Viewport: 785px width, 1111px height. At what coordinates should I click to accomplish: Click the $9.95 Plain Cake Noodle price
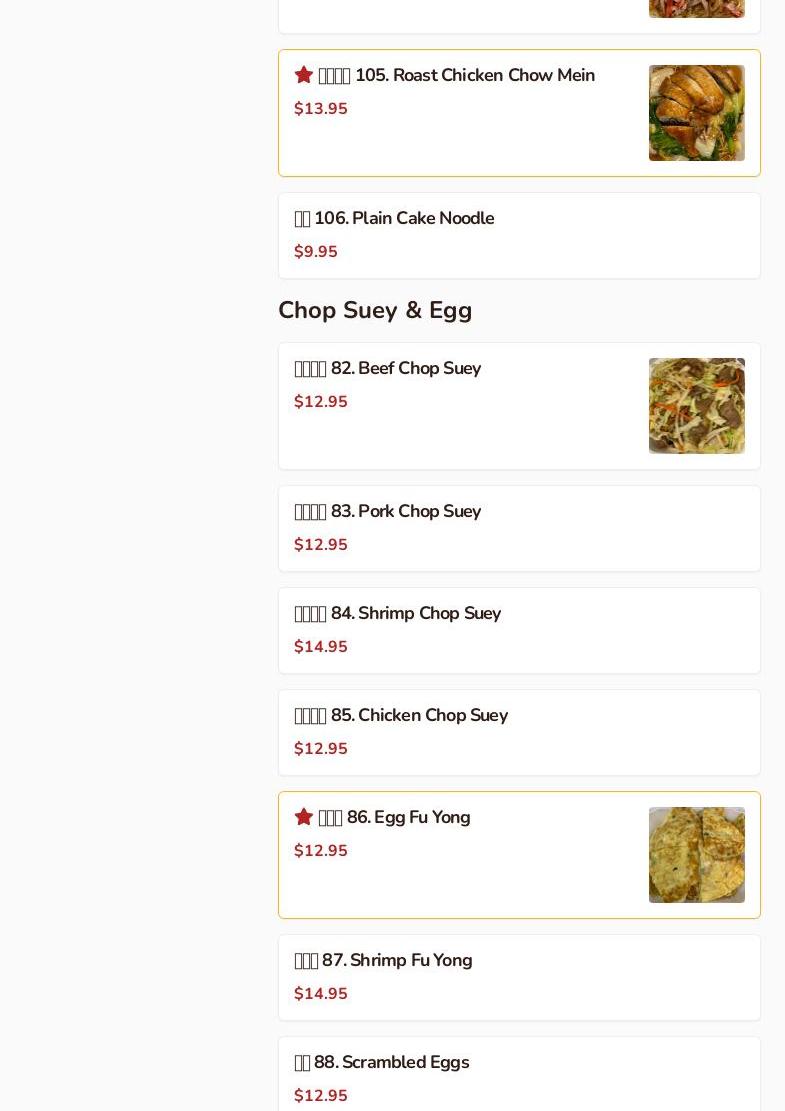coord(316,252)
